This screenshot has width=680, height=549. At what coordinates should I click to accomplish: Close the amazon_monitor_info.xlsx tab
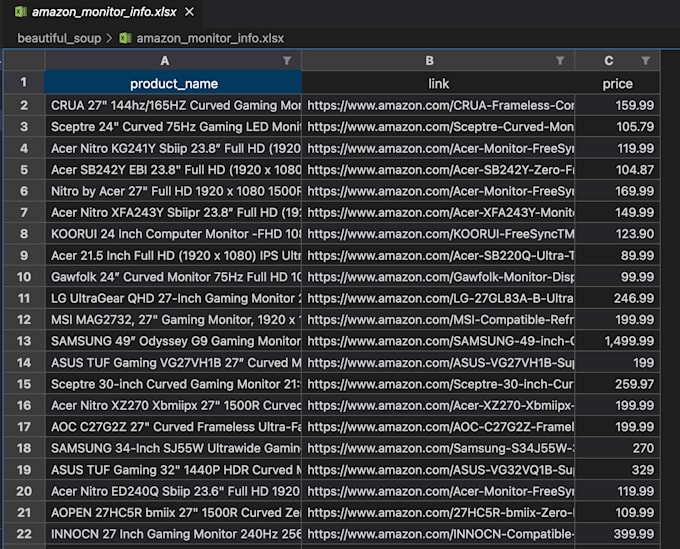tap(189, 12)
